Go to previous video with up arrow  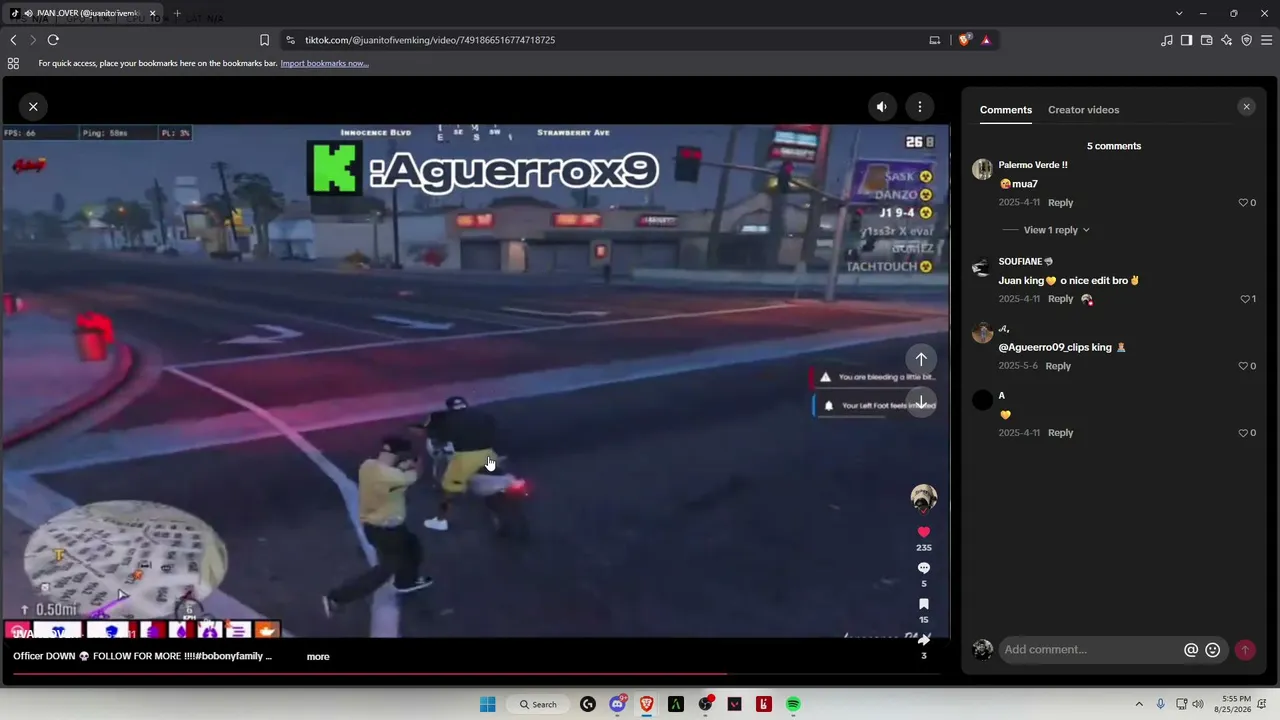pyautogui.click(x=921, y=359)
